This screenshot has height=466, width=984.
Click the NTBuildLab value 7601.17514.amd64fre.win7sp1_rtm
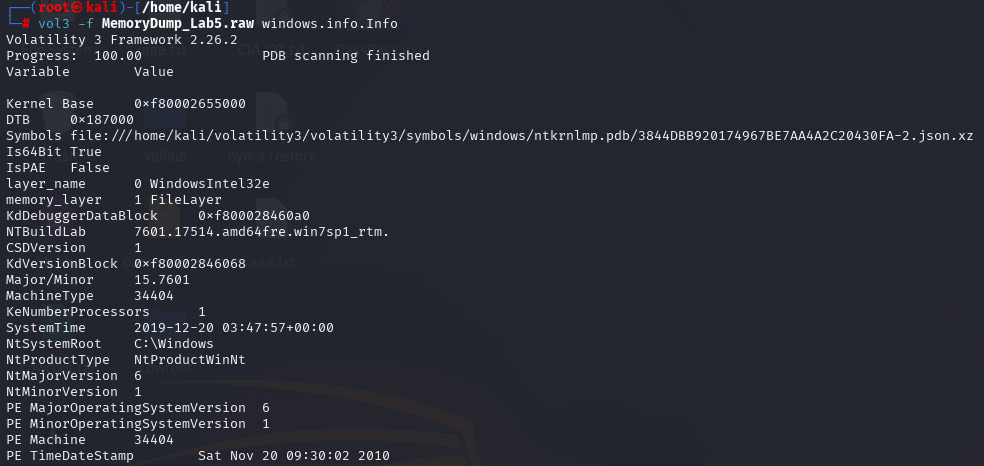pos(261,232)
